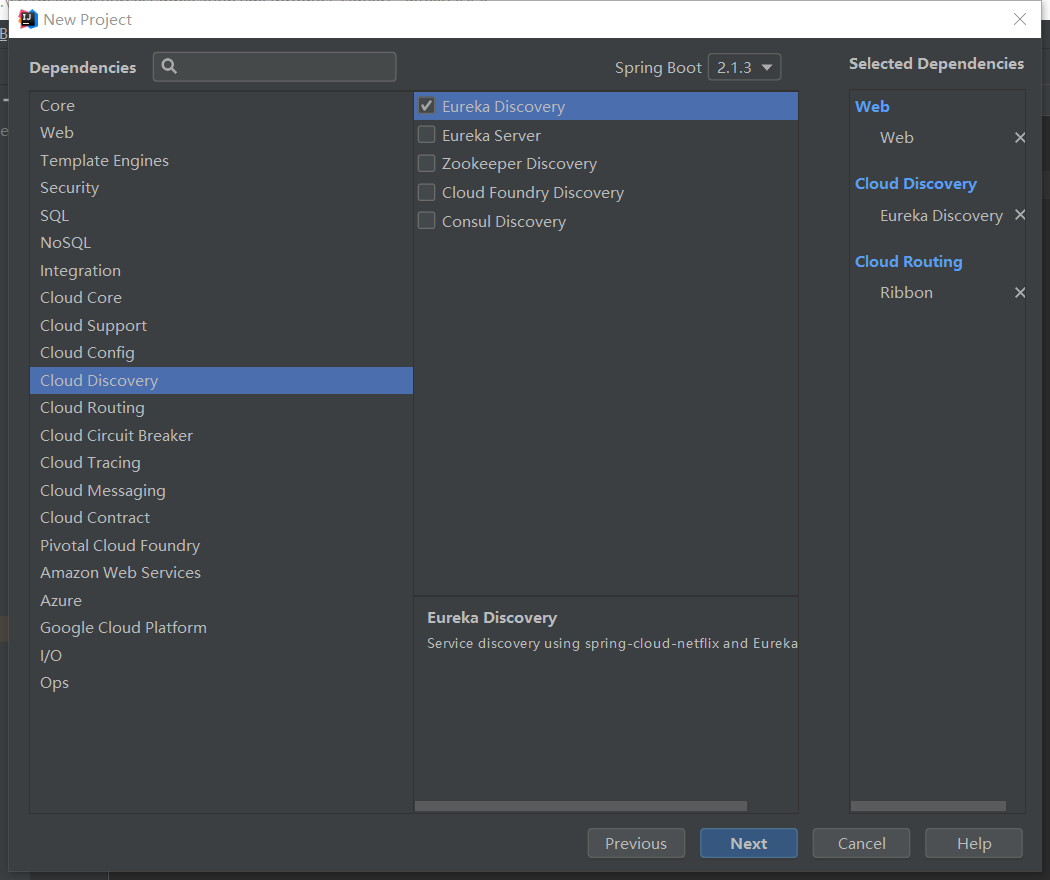This screenshot has height=880, width=1050.
Task: Focus the dependencies search field
Action: pos(275,67)
